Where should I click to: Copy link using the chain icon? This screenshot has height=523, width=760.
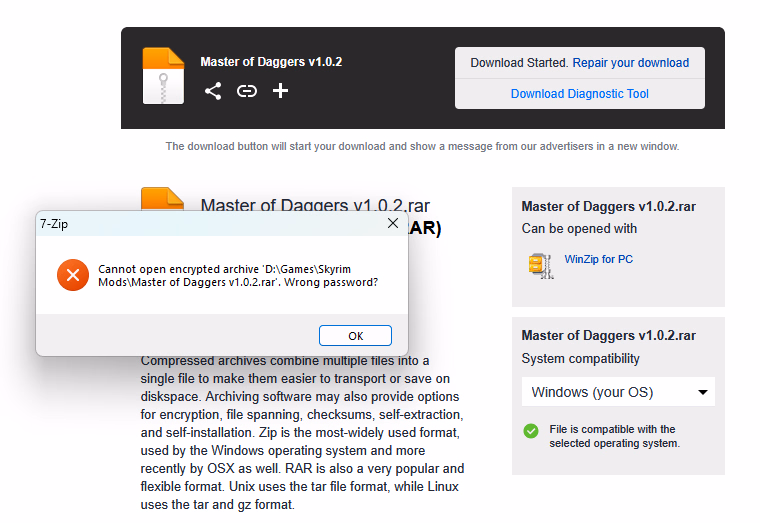(x=247, y=91)
